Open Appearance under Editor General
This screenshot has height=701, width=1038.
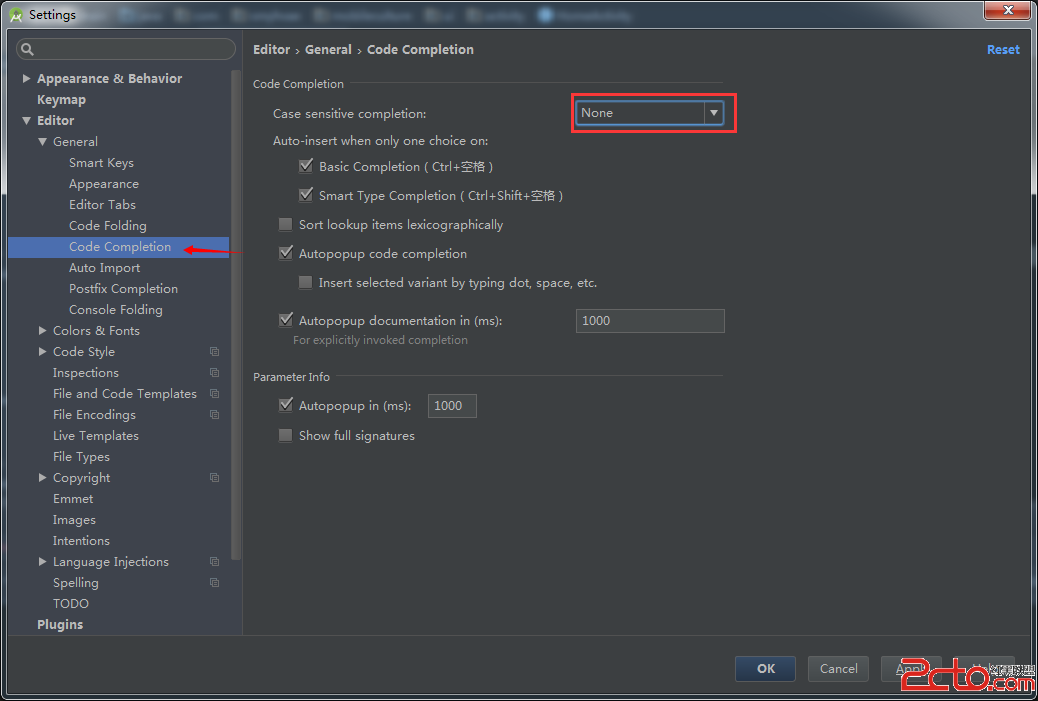(x=104, y=184)
